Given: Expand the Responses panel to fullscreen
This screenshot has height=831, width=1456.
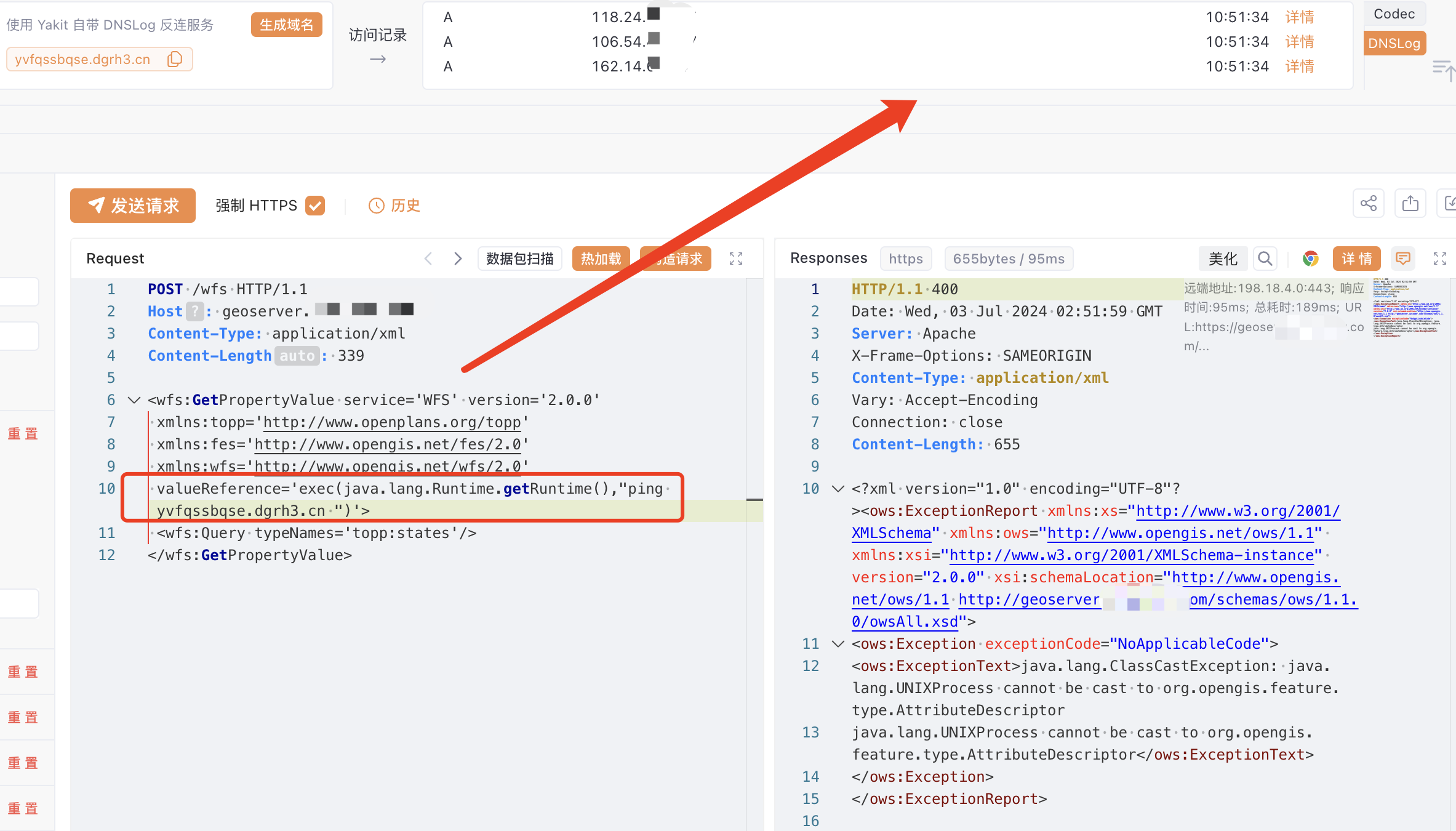Looking at the screenshot, I should (x=1439, y=259).
